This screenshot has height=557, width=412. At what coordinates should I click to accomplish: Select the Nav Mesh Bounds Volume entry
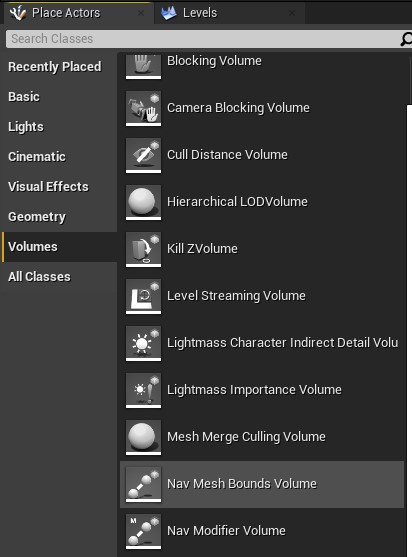pos(262,484)
